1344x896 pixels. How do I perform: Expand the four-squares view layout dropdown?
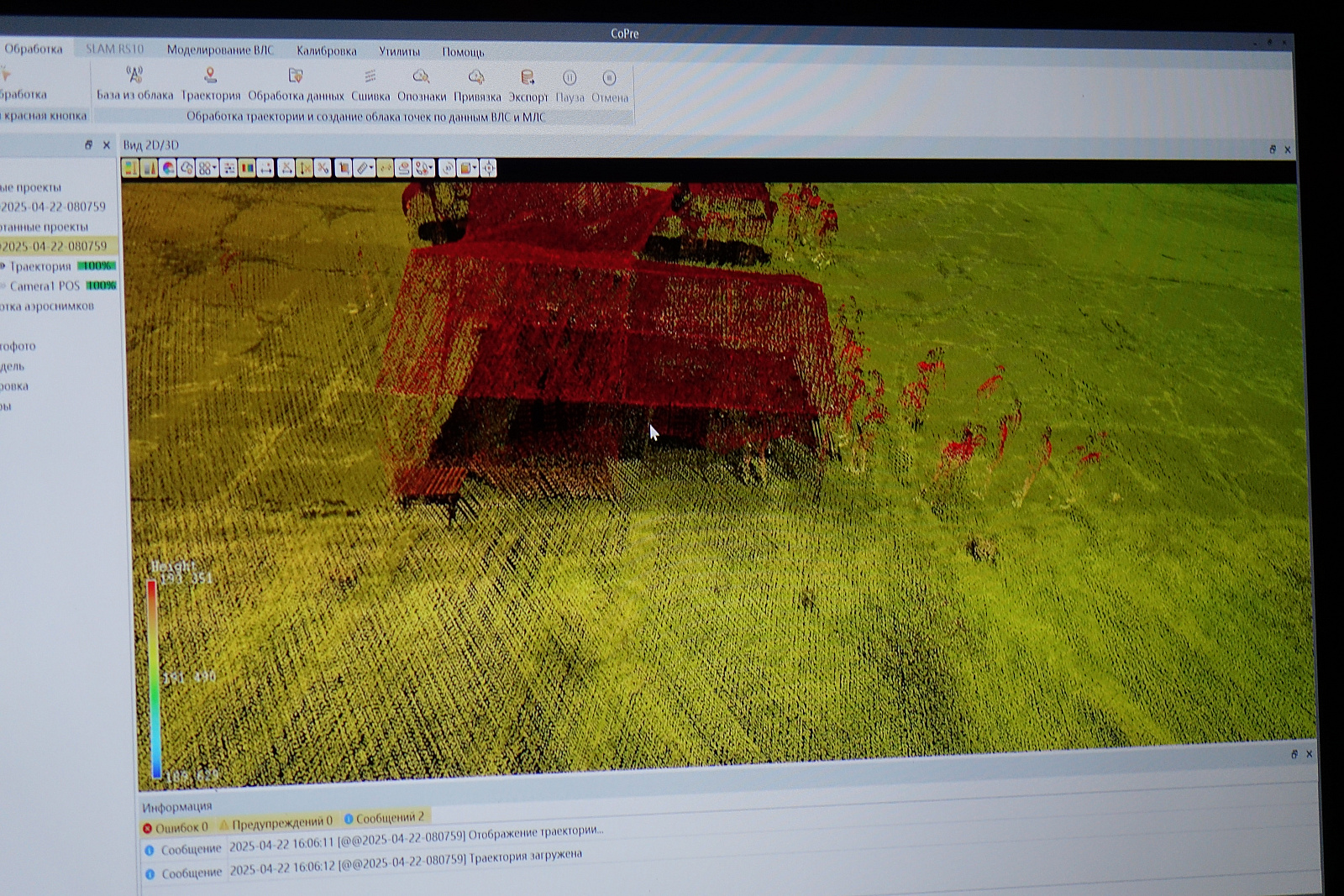[207, 168]
